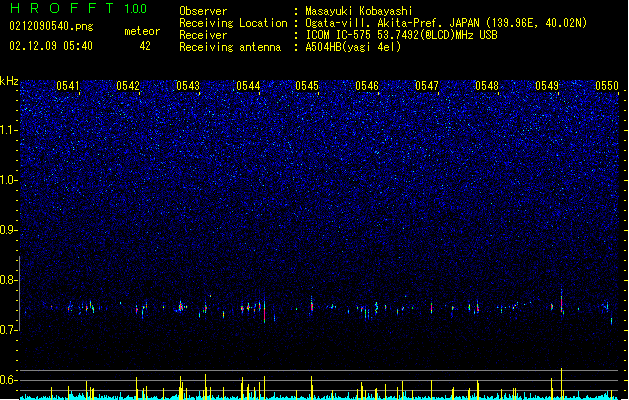Click the meteor count value 42
This screenshot has width=629, height=400.
(145, 46)
